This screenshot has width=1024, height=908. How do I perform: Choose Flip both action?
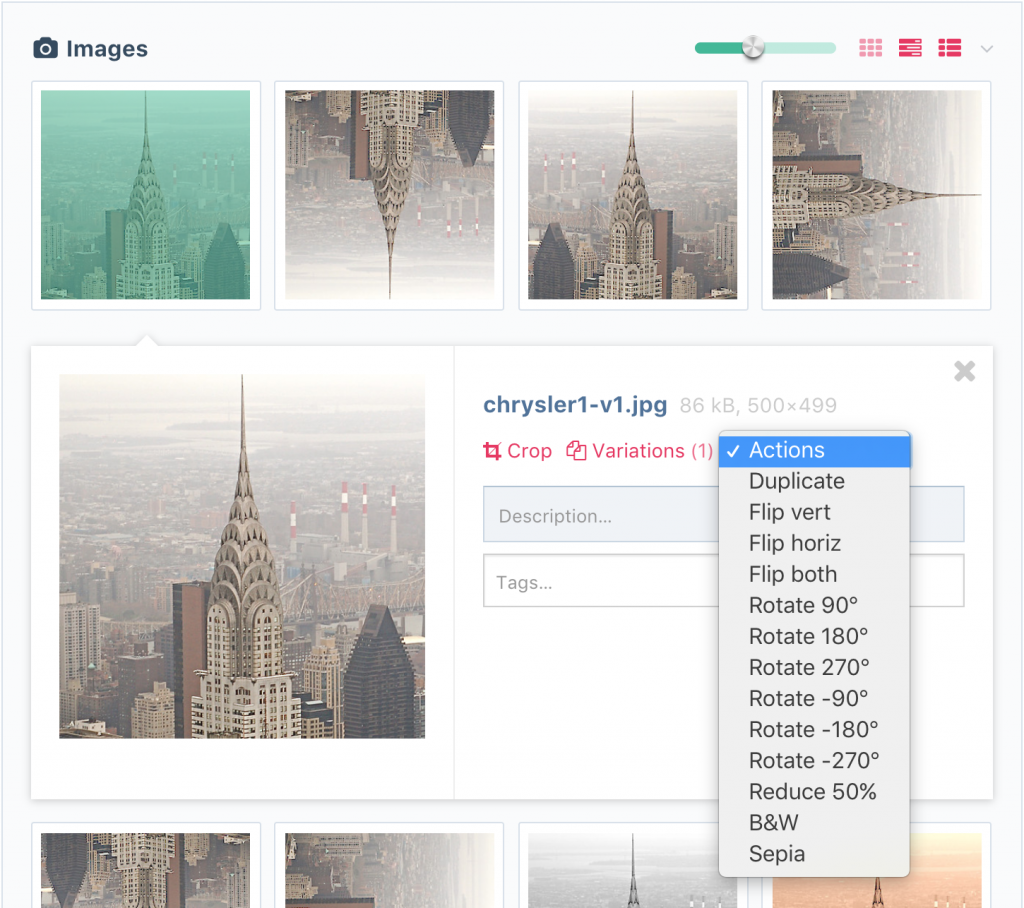(x=814, y=574)
